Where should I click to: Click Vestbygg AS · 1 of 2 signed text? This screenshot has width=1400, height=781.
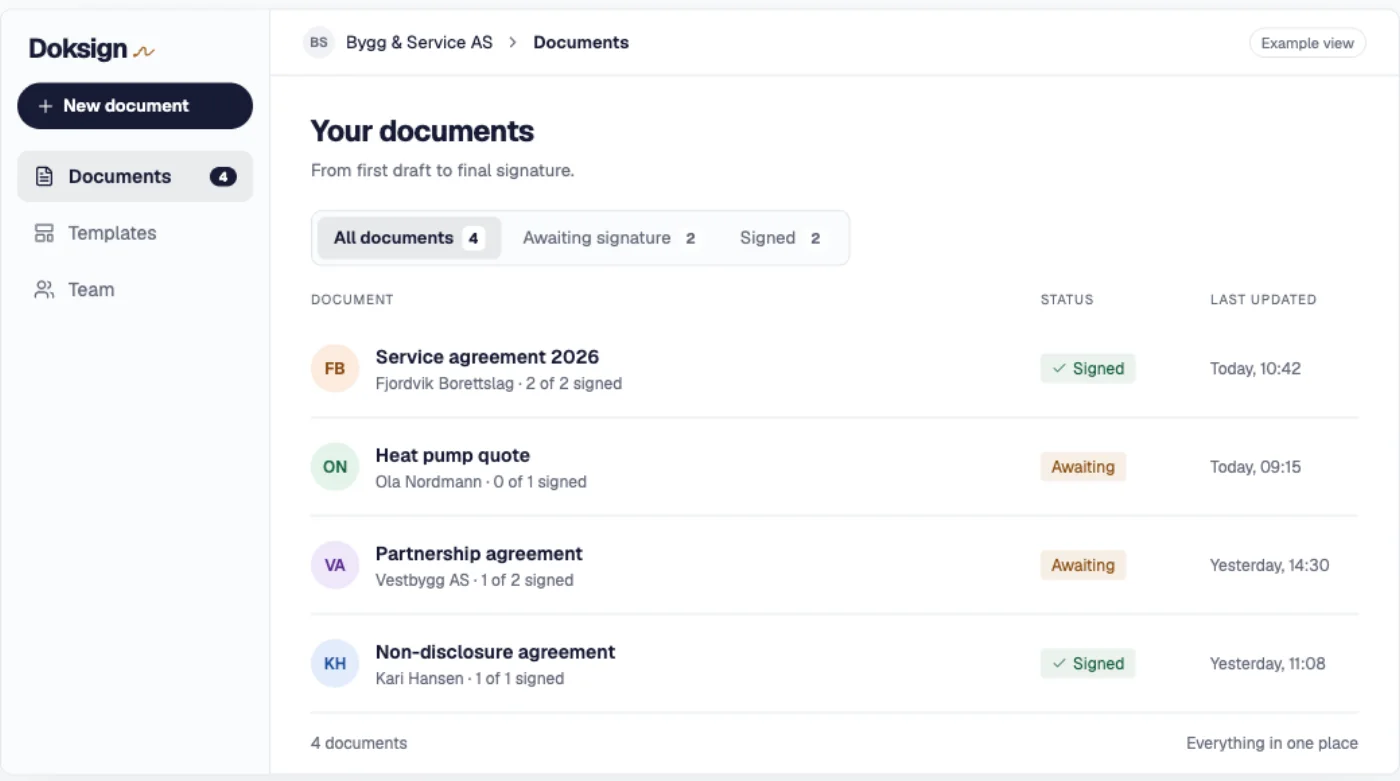click(475, 580)
